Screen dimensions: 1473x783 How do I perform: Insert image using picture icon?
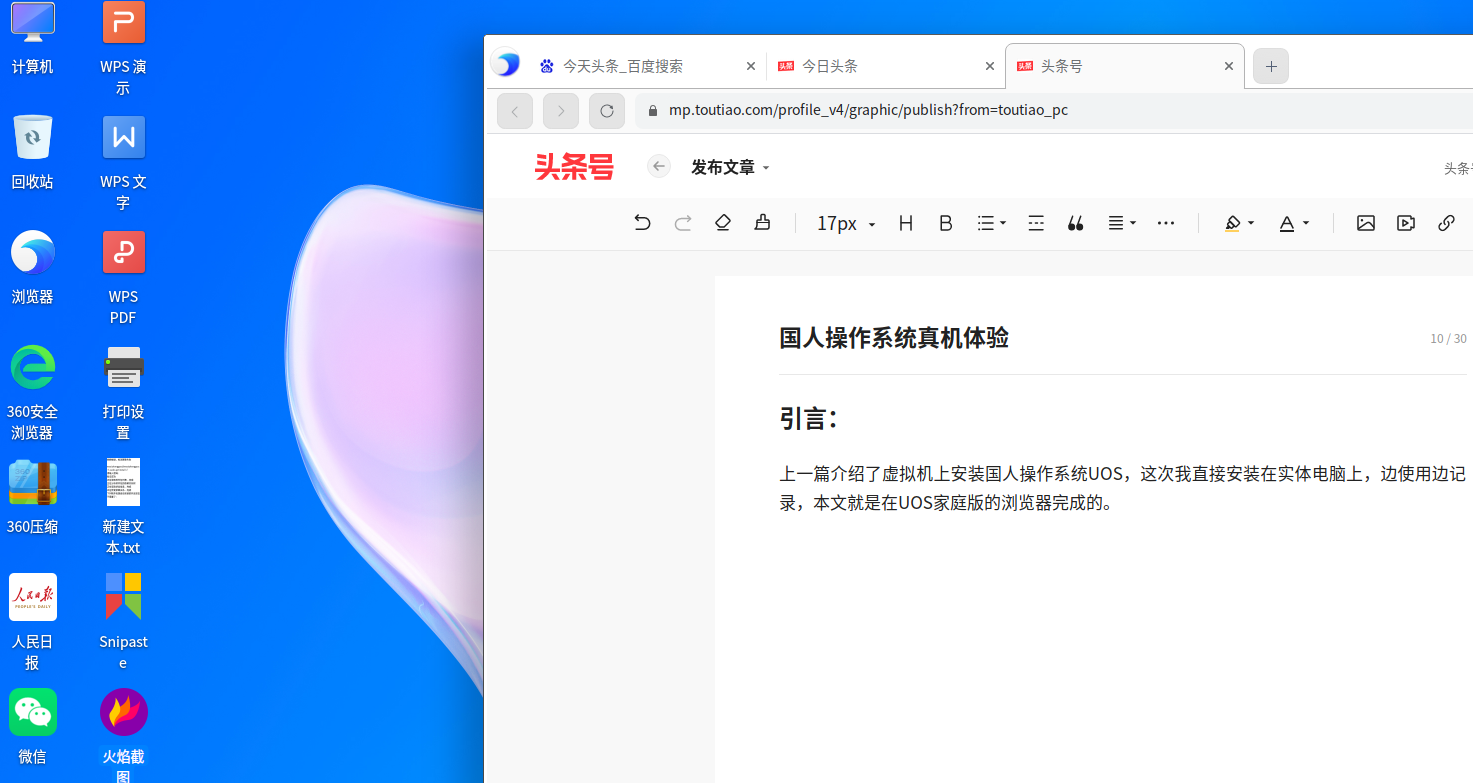coord(1366,223)
